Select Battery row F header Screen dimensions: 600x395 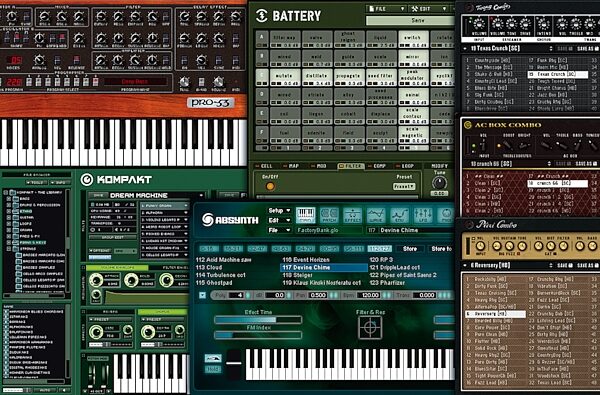tap(262, 135)
